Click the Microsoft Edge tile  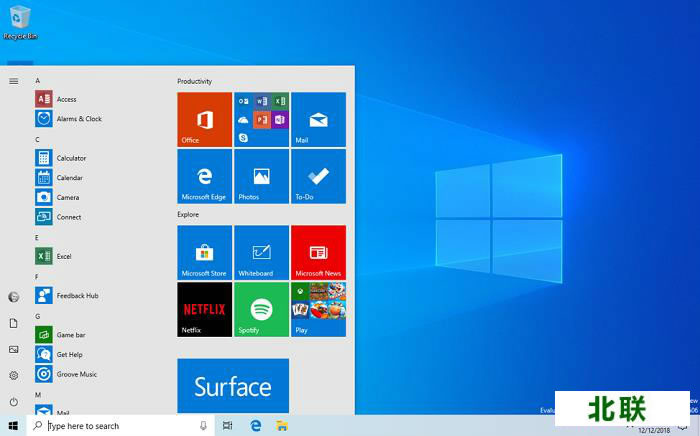204,176
